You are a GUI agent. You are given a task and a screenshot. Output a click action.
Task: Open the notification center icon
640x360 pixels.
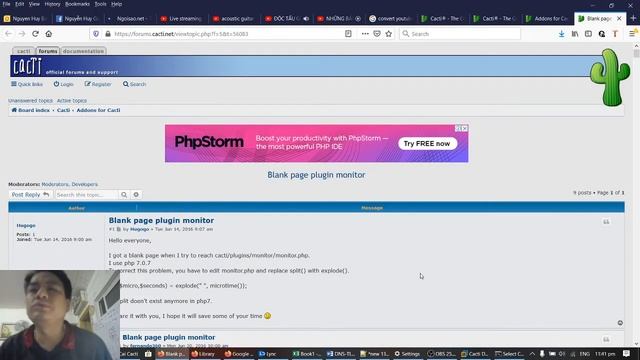pyautogui.click(x=627, y=354)
